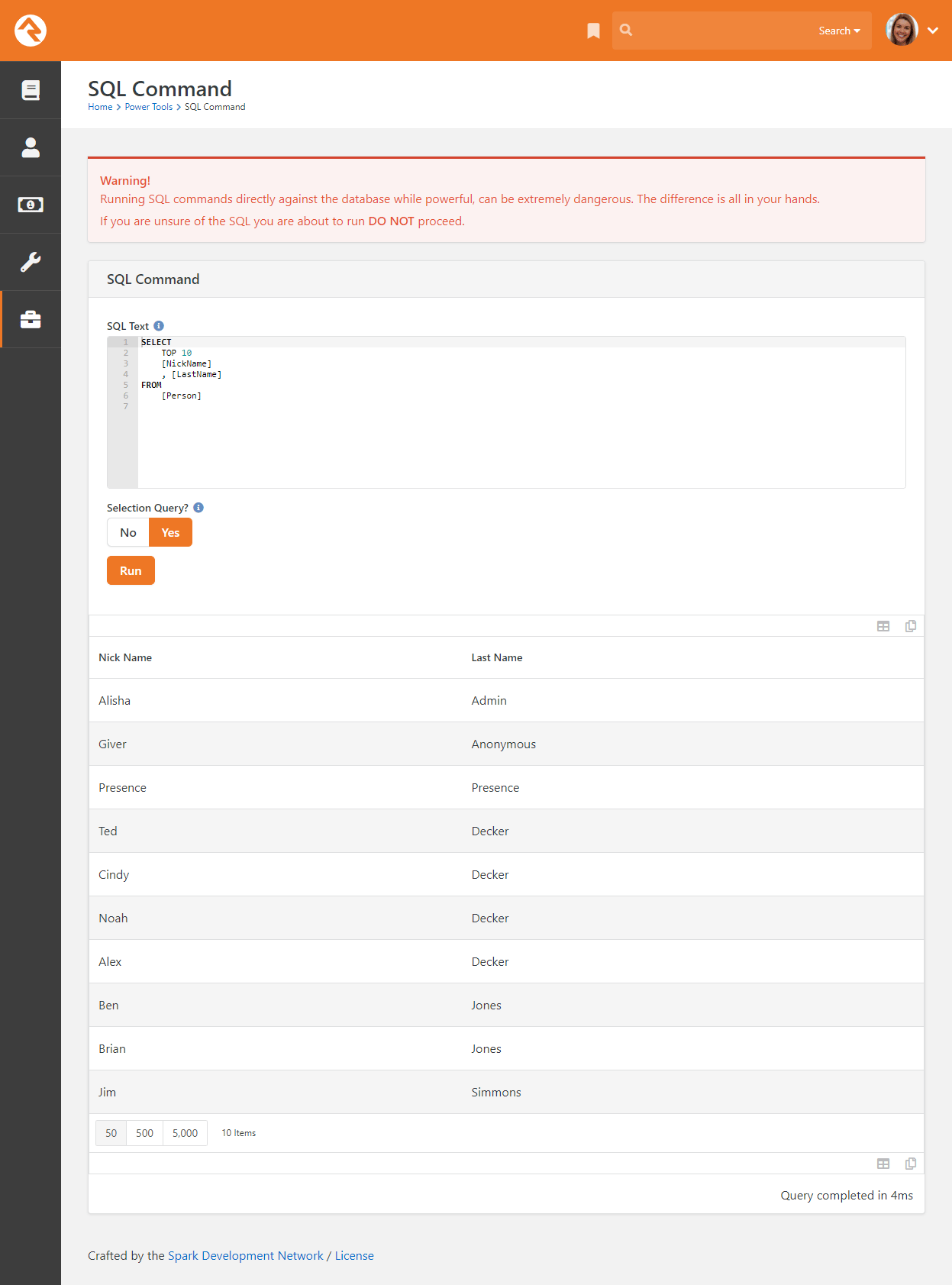Open the wrench tools sidebar icon
This screenshot has height=1285, width=952.
(x=31, y=262)
